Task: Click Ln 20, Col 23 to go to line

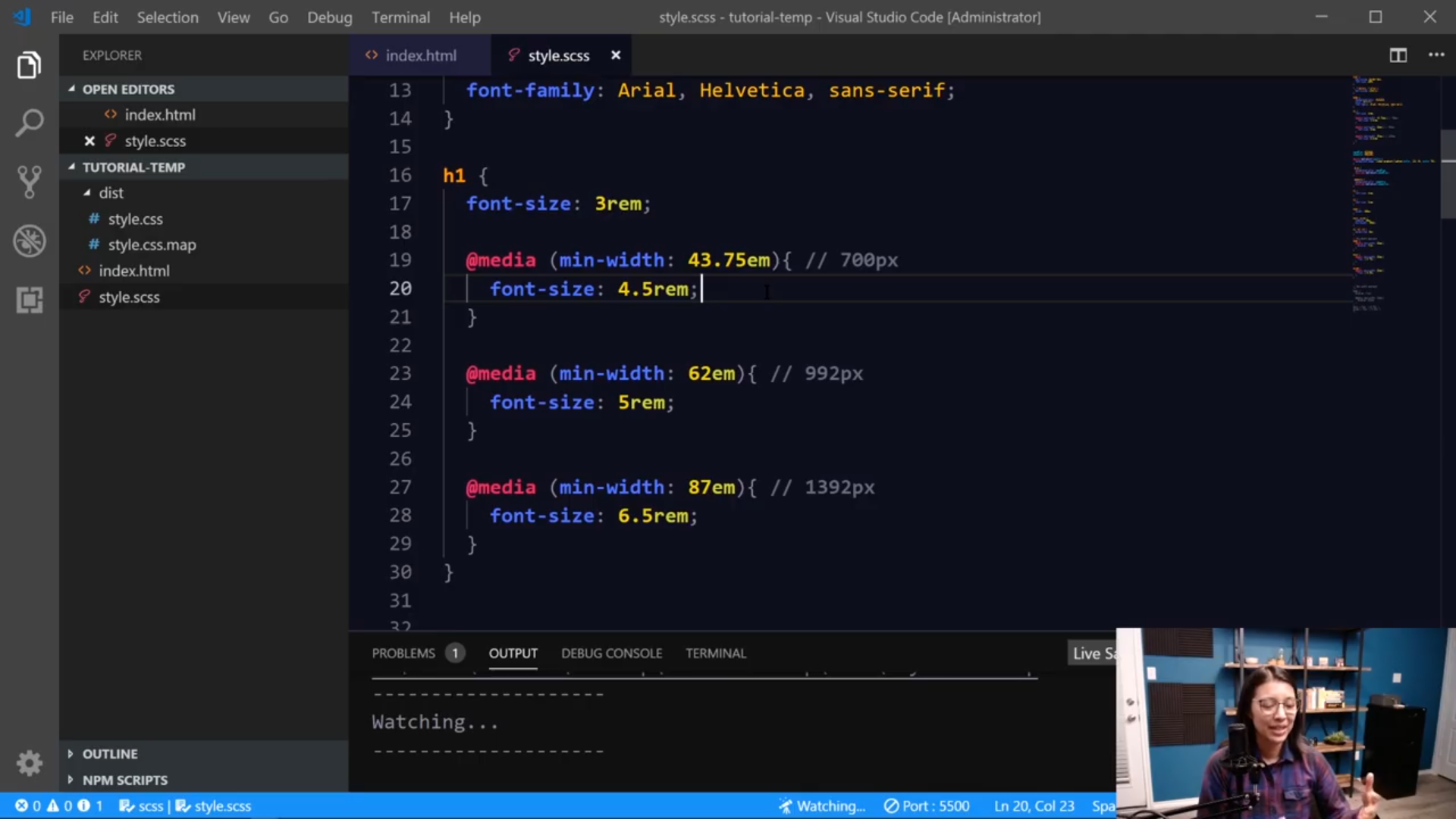Action: [1034, 806]
